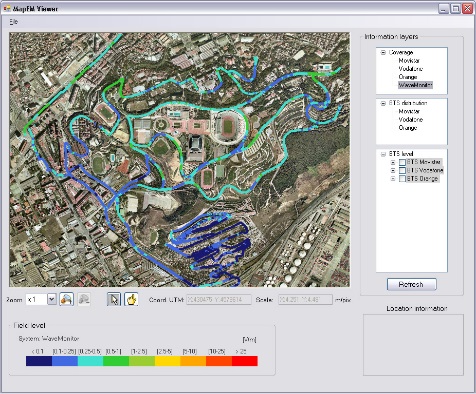Open the File menu
The height and width of the screenshot is (394, 476).
(x=13, y=22)
